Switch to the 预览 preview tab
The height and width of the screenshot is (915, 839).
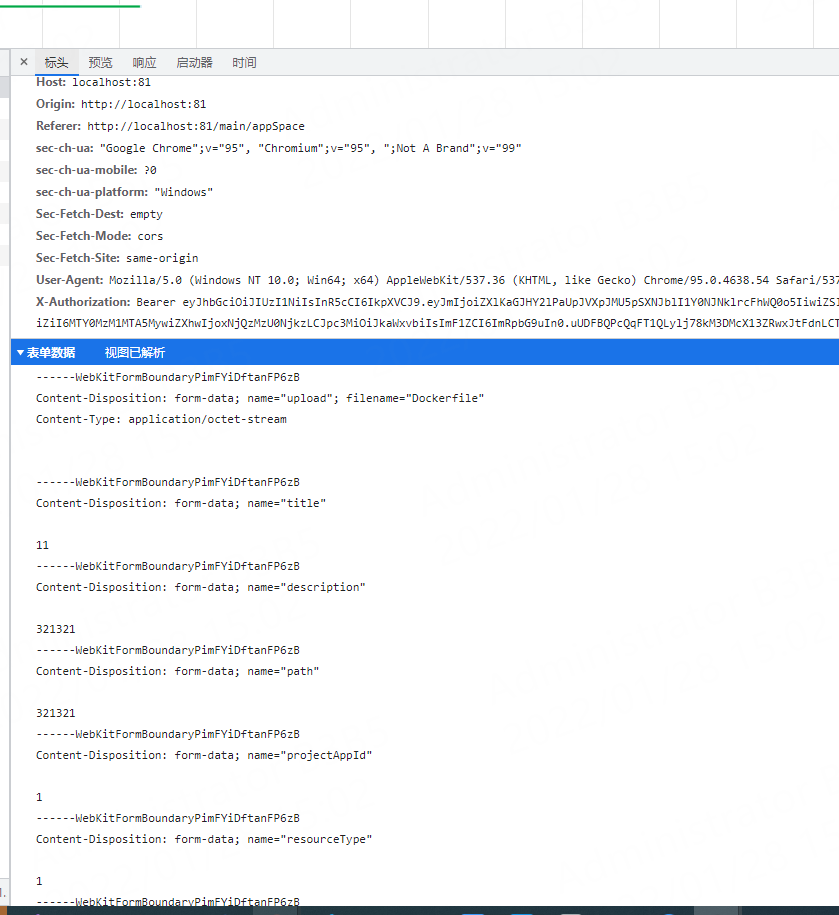point(100,61)
